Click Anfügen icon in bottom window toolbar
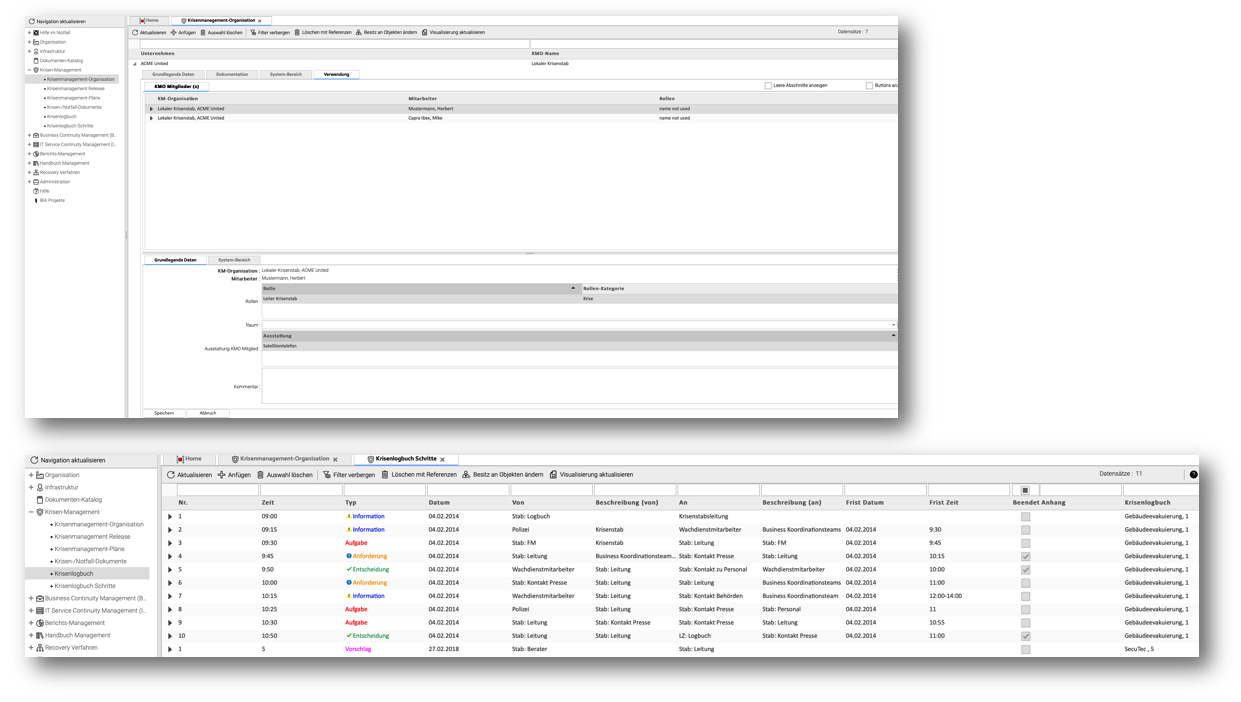This screenshot has width=1241, height=702. pos(222,475)
